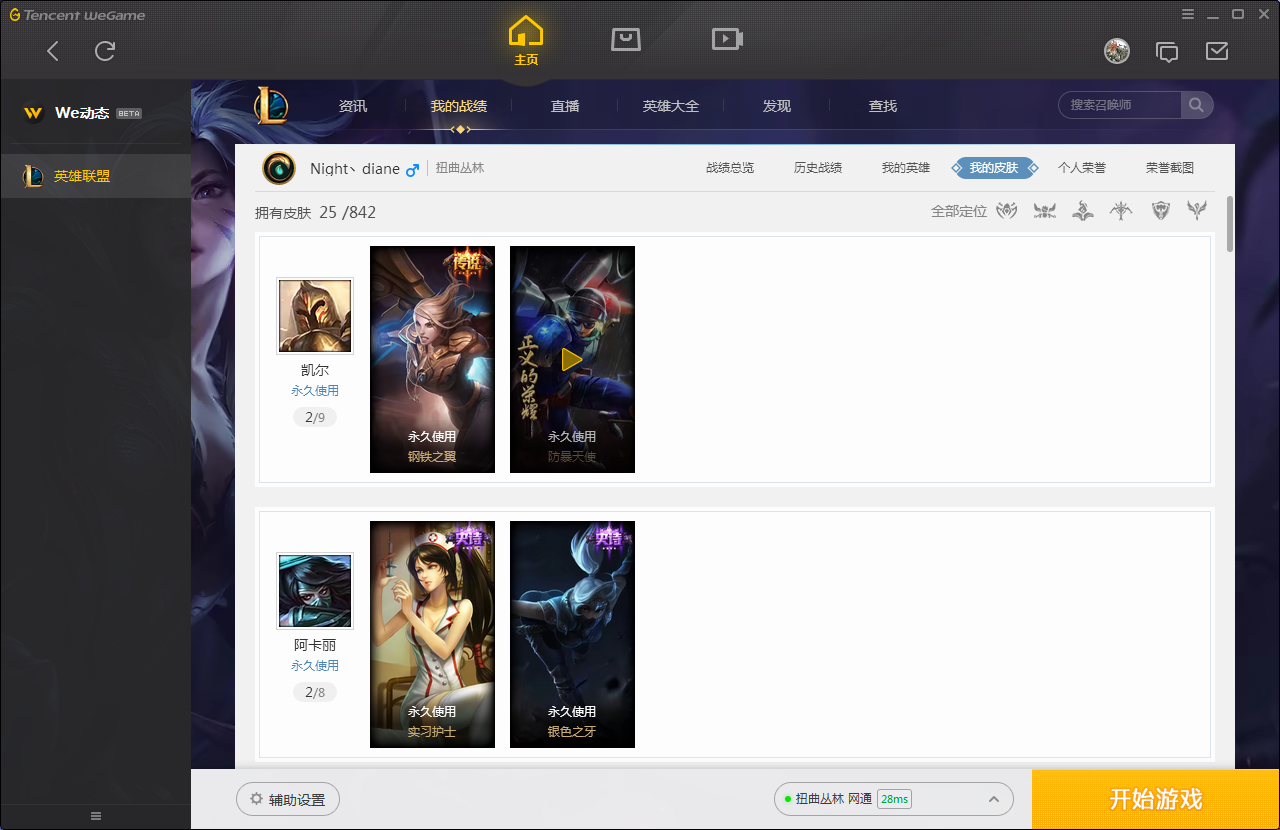Click the 扭曲丛林 text beside summoner name

tap(460, 168)
